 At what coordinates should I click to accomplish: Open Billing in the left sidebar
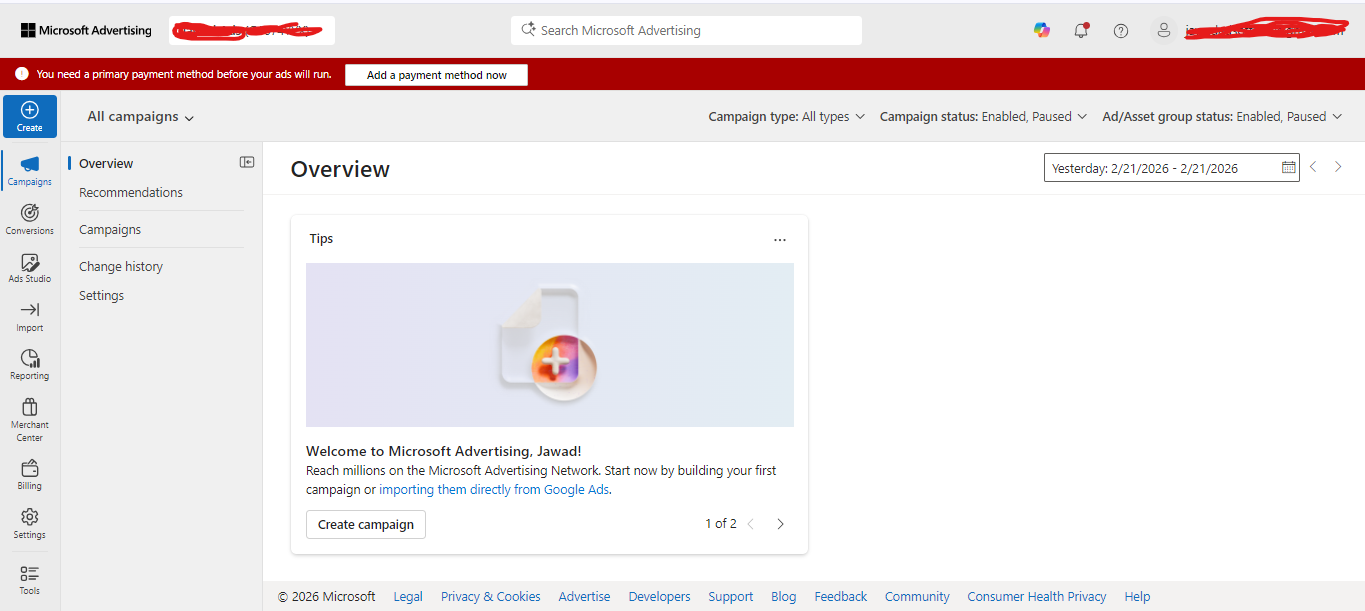click(30, 474)
